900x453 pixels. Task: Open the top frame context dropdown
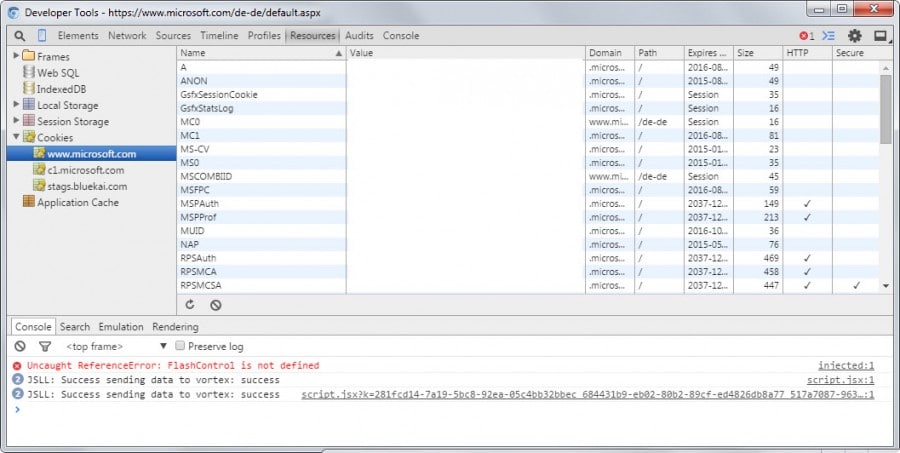coord(112,346)
